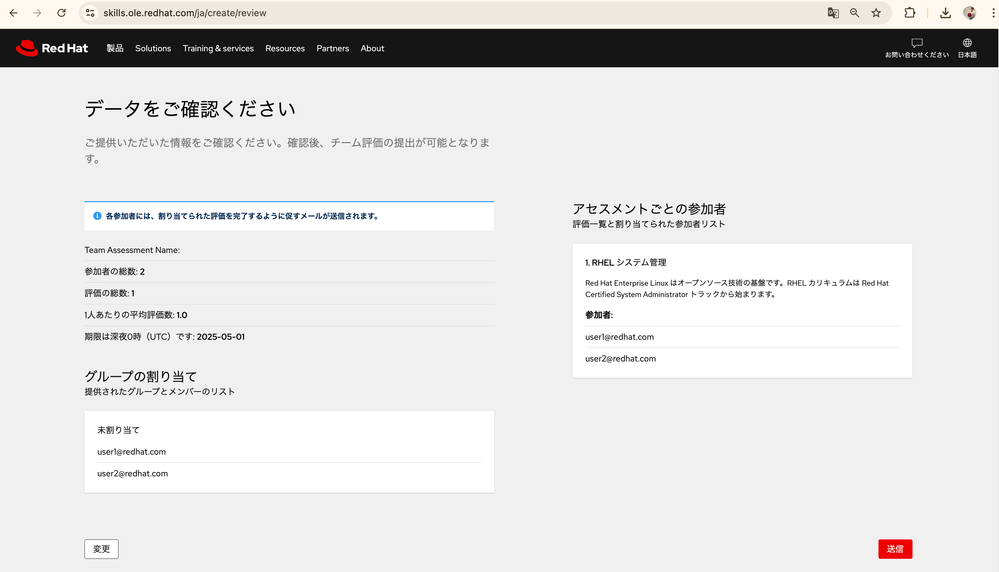Click the Red Hat logo
Image resolution: width=999 pixels, height=572 pixels.
pos(52,48)
